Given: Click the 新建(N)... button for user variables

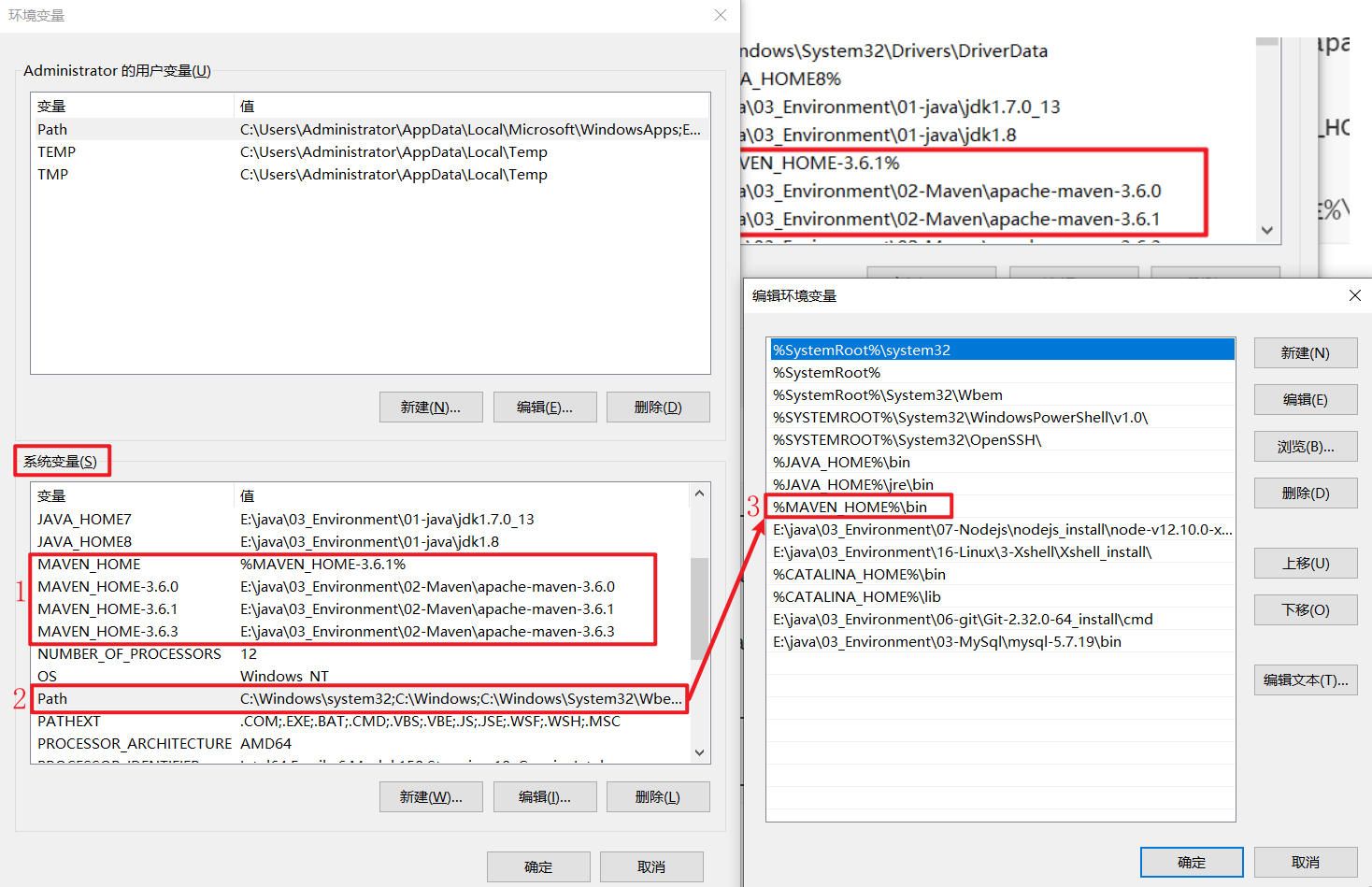Looking at the screenshot, I should point(431,407).
